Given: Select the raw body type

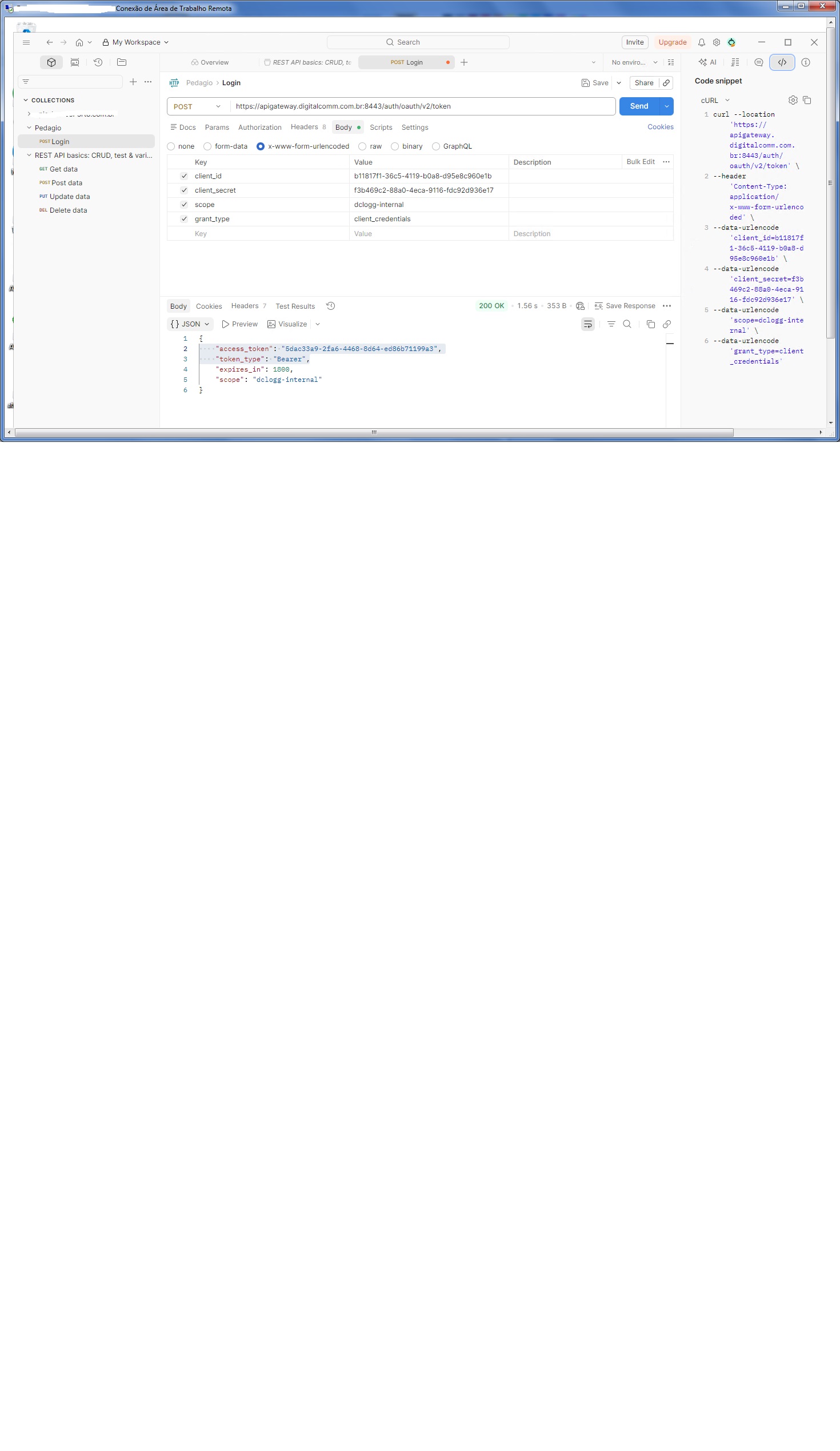Looking at the screenshot, I should point(362,147).
